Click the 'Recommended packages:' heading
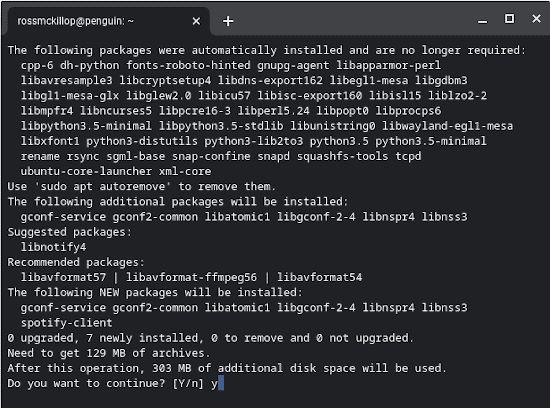The image size is (550, 408). [76, 262]
